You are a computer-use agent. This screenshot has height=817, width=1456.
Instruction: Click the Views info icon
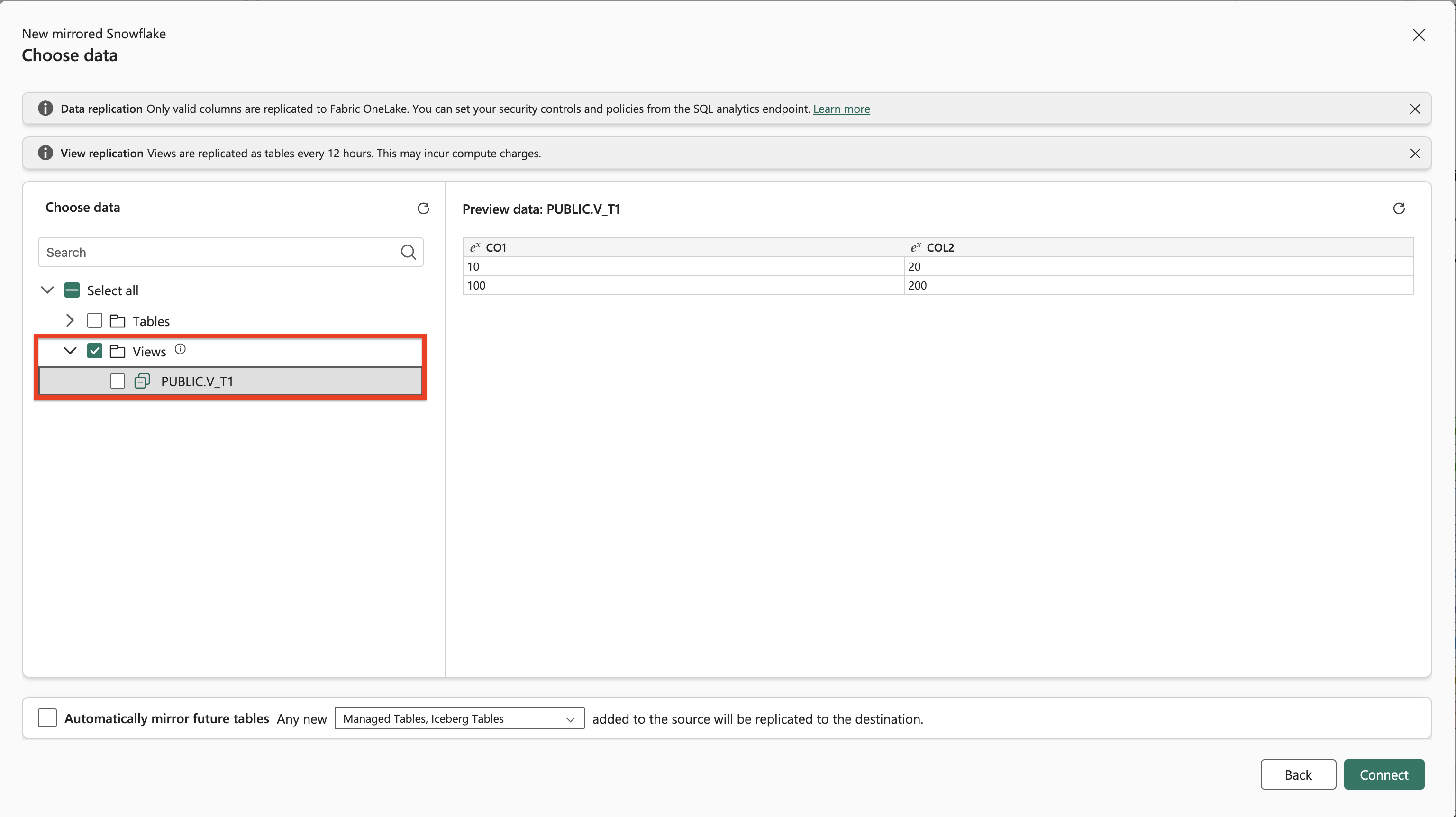(x=180, y=349)
